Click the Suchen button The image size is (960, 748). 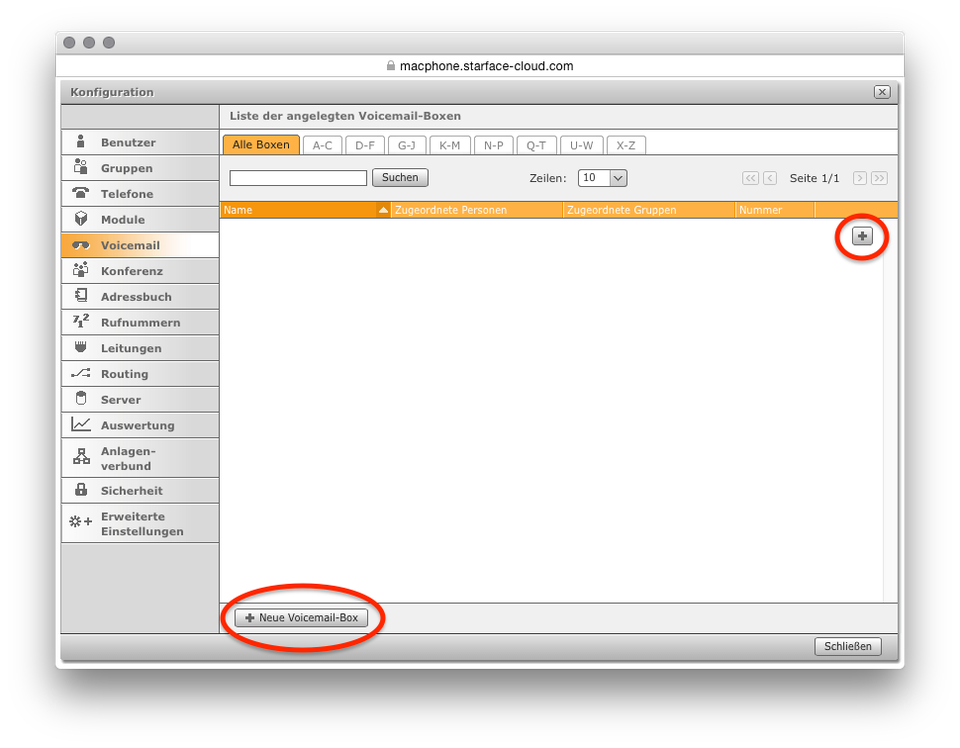click(399, 177)
